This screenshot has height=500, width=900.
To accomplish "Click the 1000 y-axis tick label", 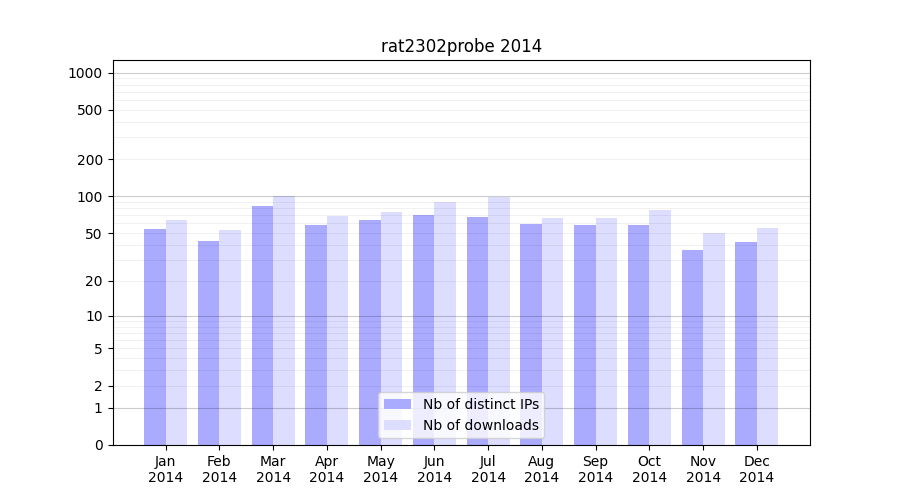I will tap(85, 73).
